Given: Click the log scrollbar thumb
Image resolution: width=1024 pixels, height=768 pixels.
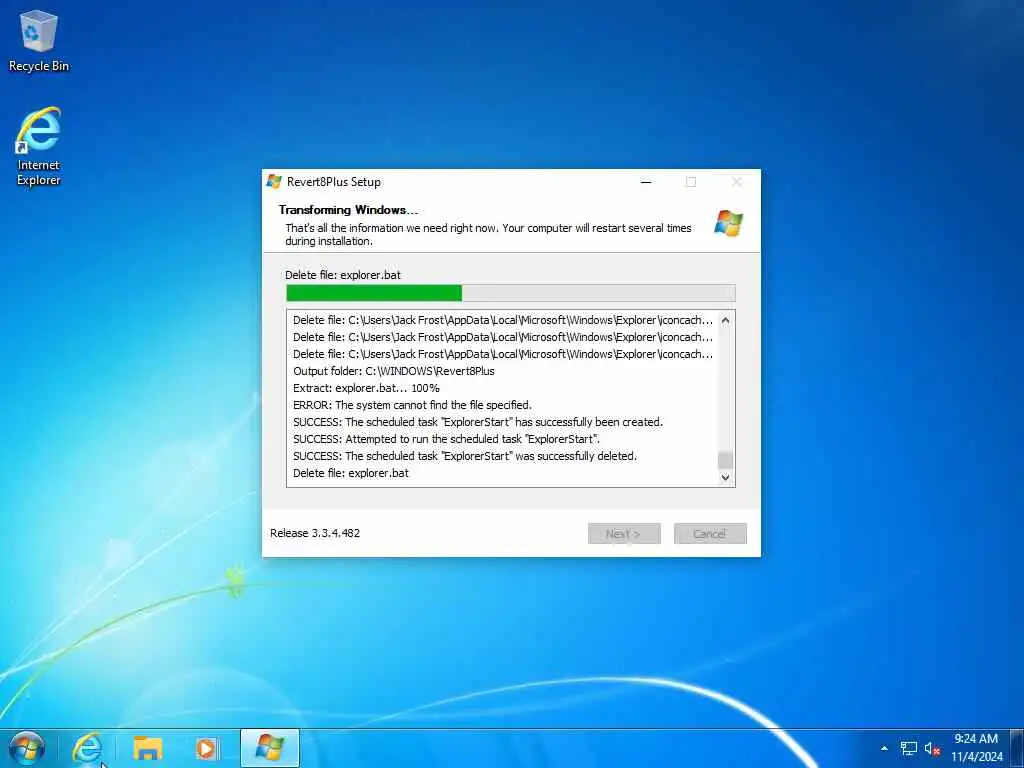Looking at the screenshot, I should pyautogui.click(x=725, y=460).
